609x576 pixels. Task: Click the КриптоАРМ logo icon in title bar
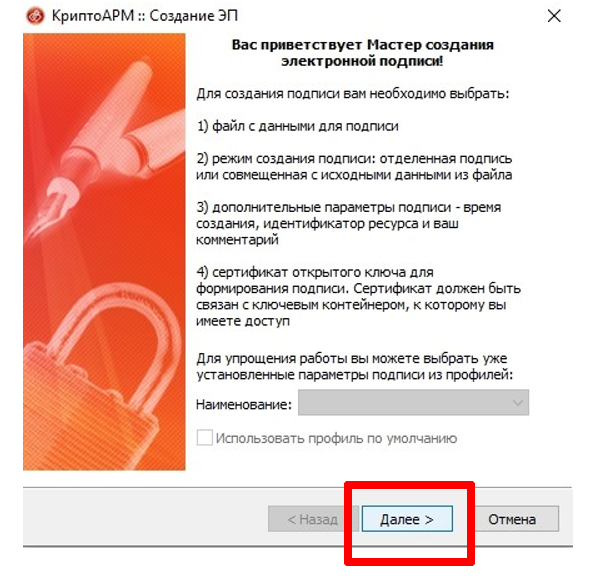tap(35, 16)
